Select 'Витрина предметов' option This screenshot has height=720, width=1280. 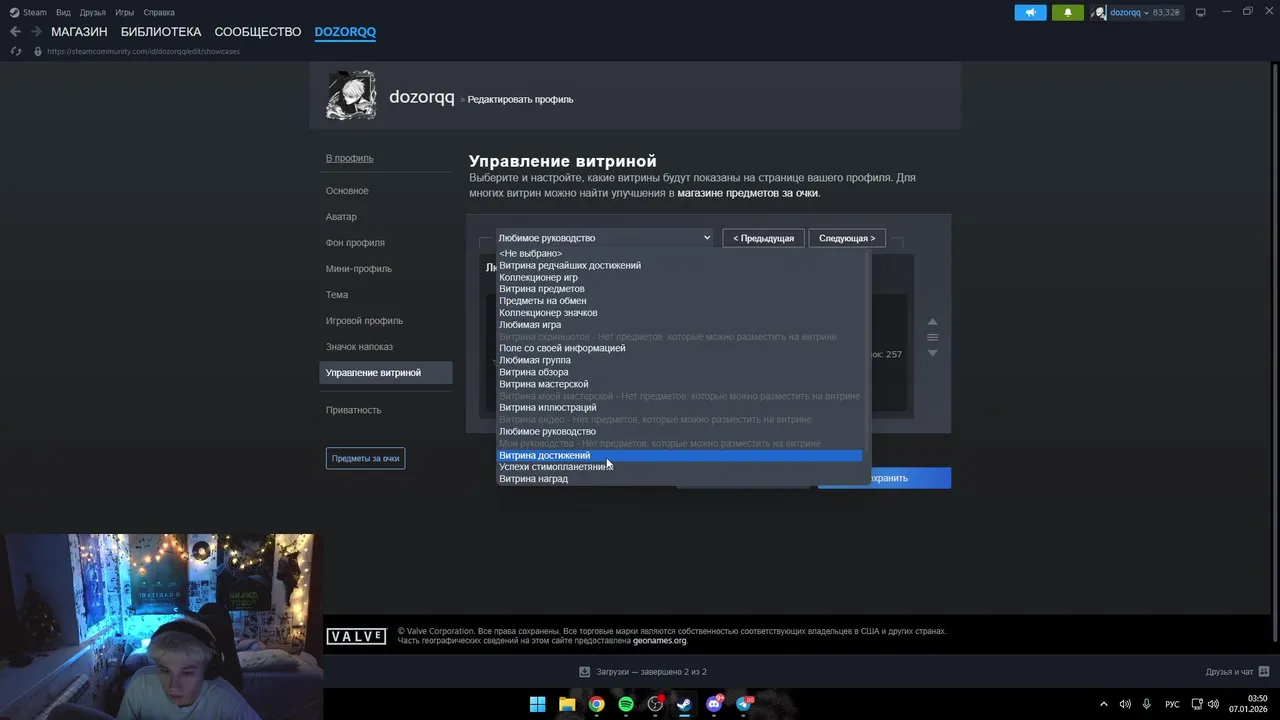pyautogui.click(x=681, y=289)
